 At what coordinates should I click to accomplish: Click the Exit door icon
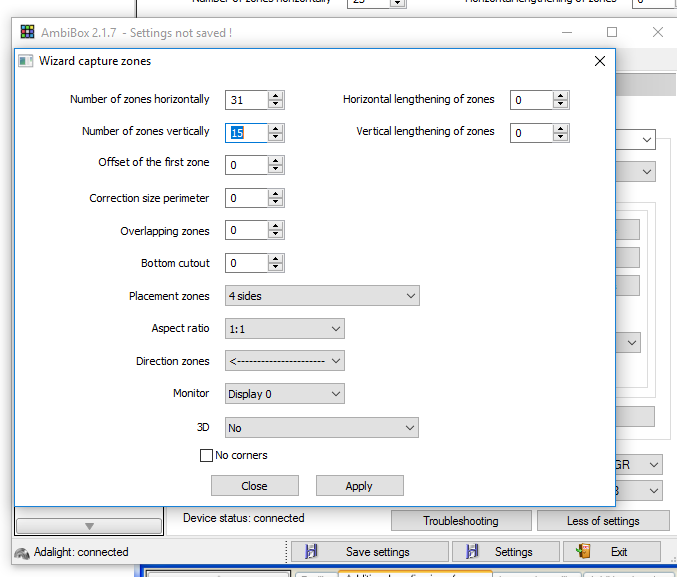pyautogui.click(x=584, y=551)
